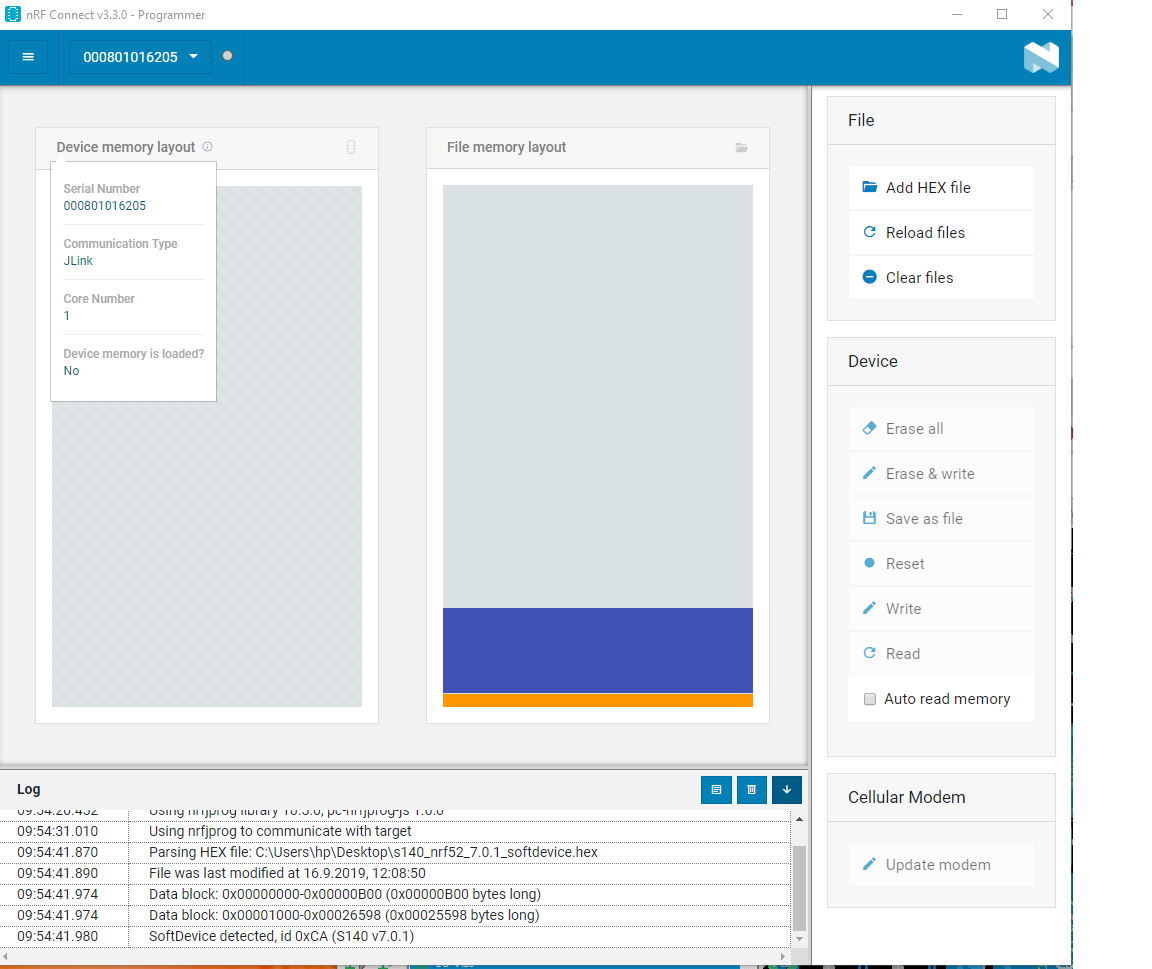1152x969 pixels.
Task: Click the Cellular Modem panel heading
Action: click(x=907, y=797)
